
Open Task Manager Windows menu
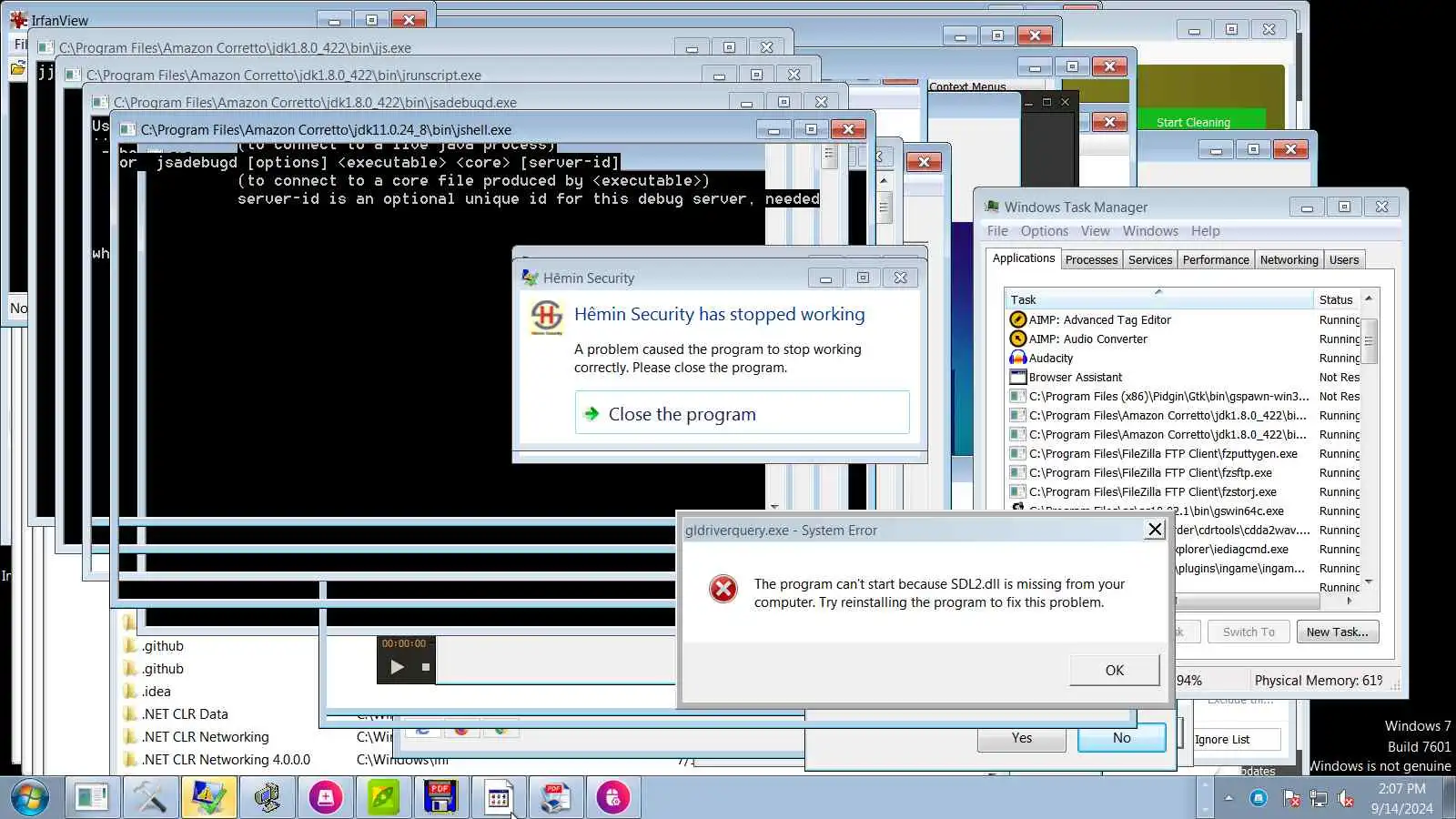click(1150, 231)
